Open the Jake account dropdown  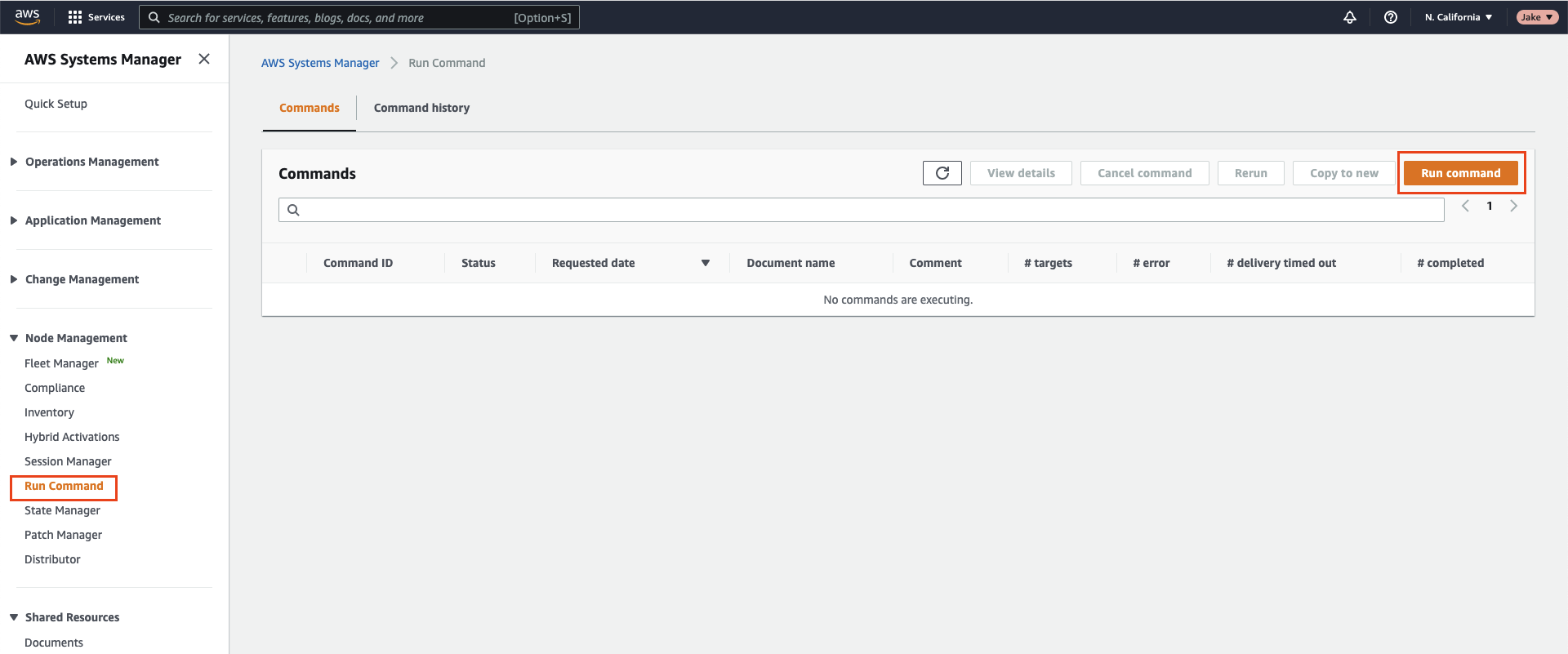point(1537,17)
